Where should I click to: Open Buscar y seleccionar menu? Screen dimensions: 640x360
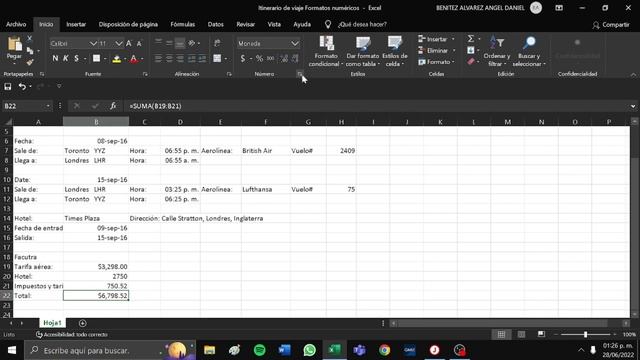(x=529, y=51)
